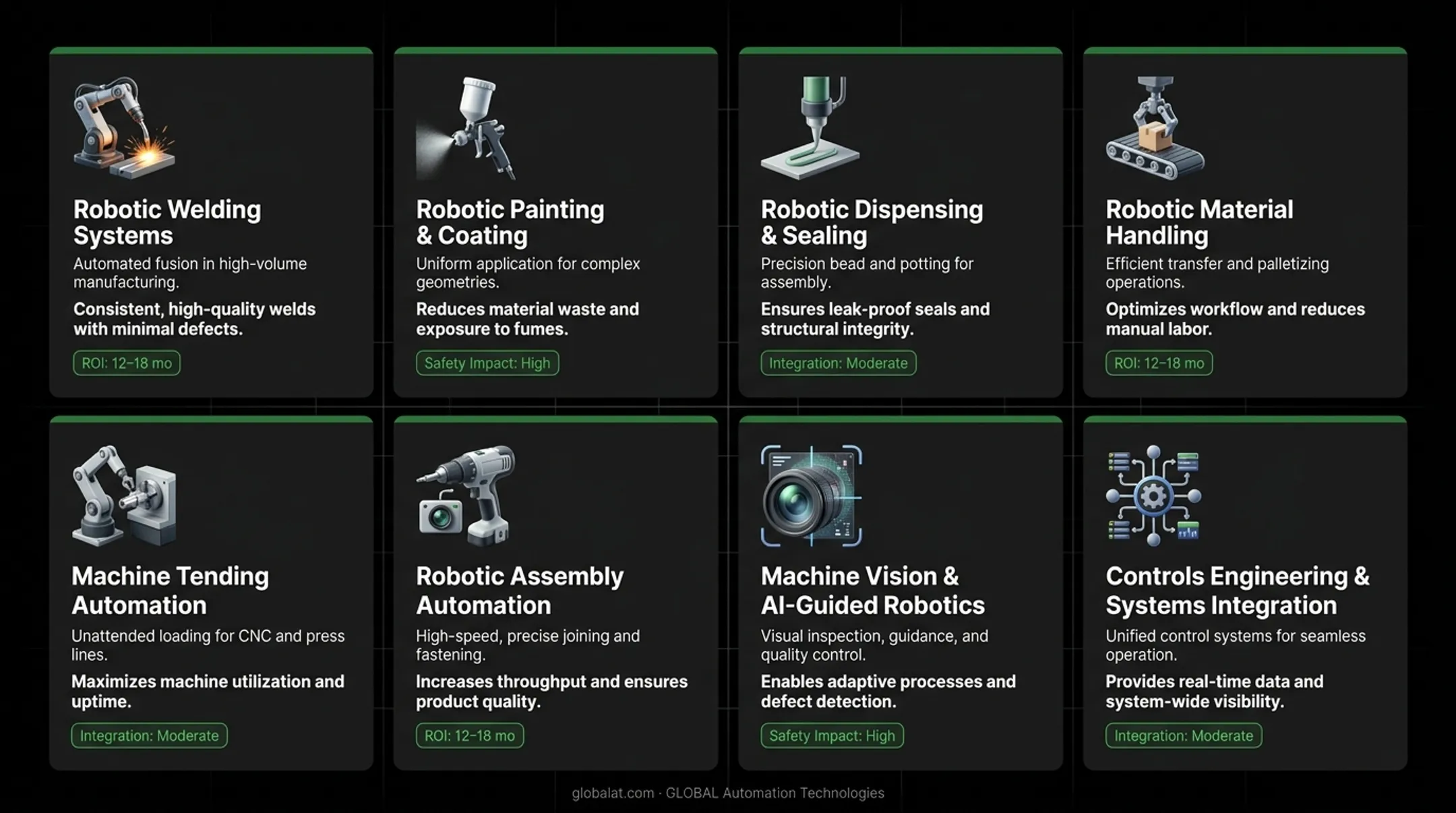Viewport: 1456px width, 813px height.
Task: Click ROI badge on Robotic Assembly card
Action: [x=470, y=735]
